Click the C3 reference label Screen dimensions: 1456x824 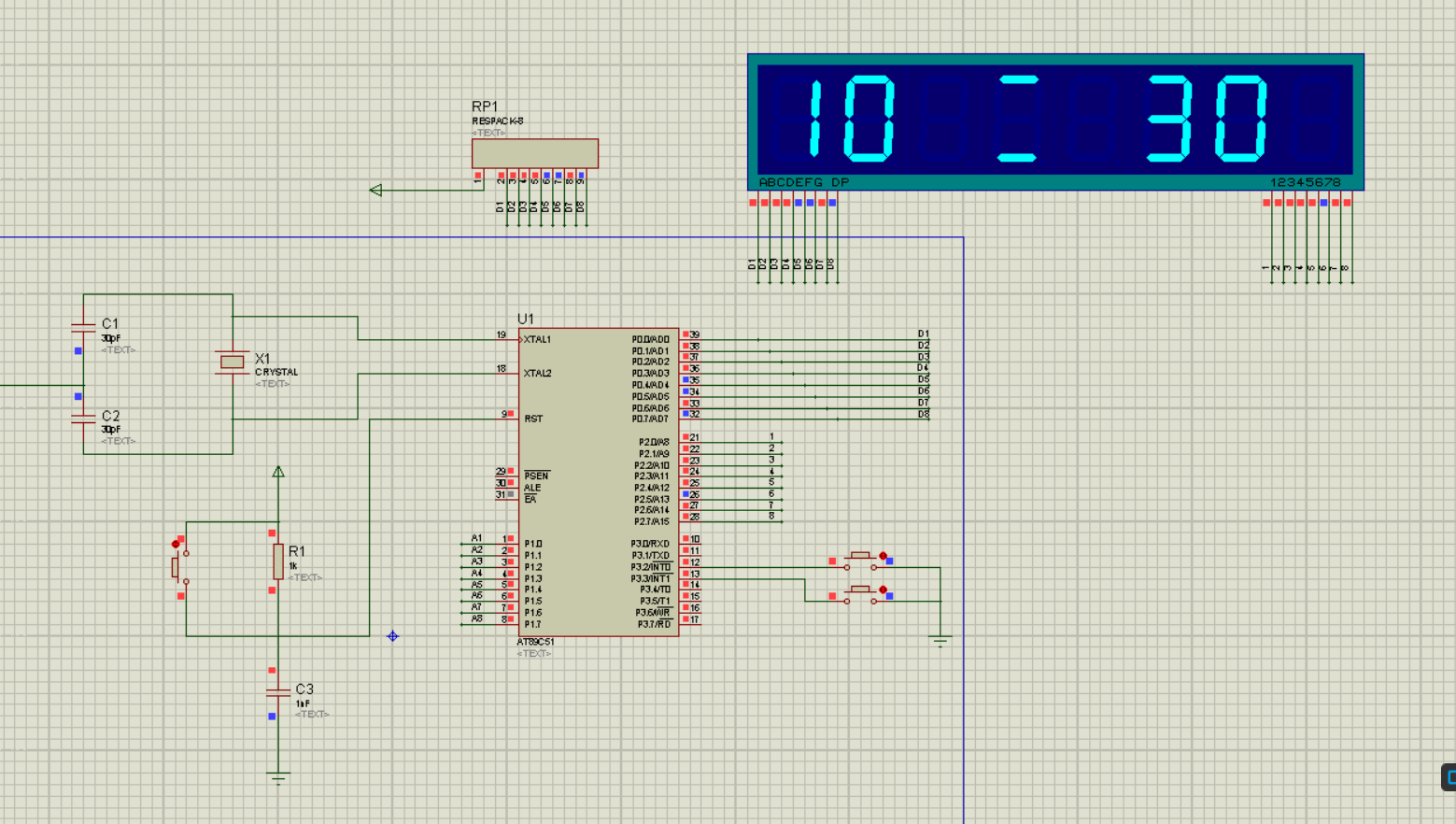pos(304,689)
